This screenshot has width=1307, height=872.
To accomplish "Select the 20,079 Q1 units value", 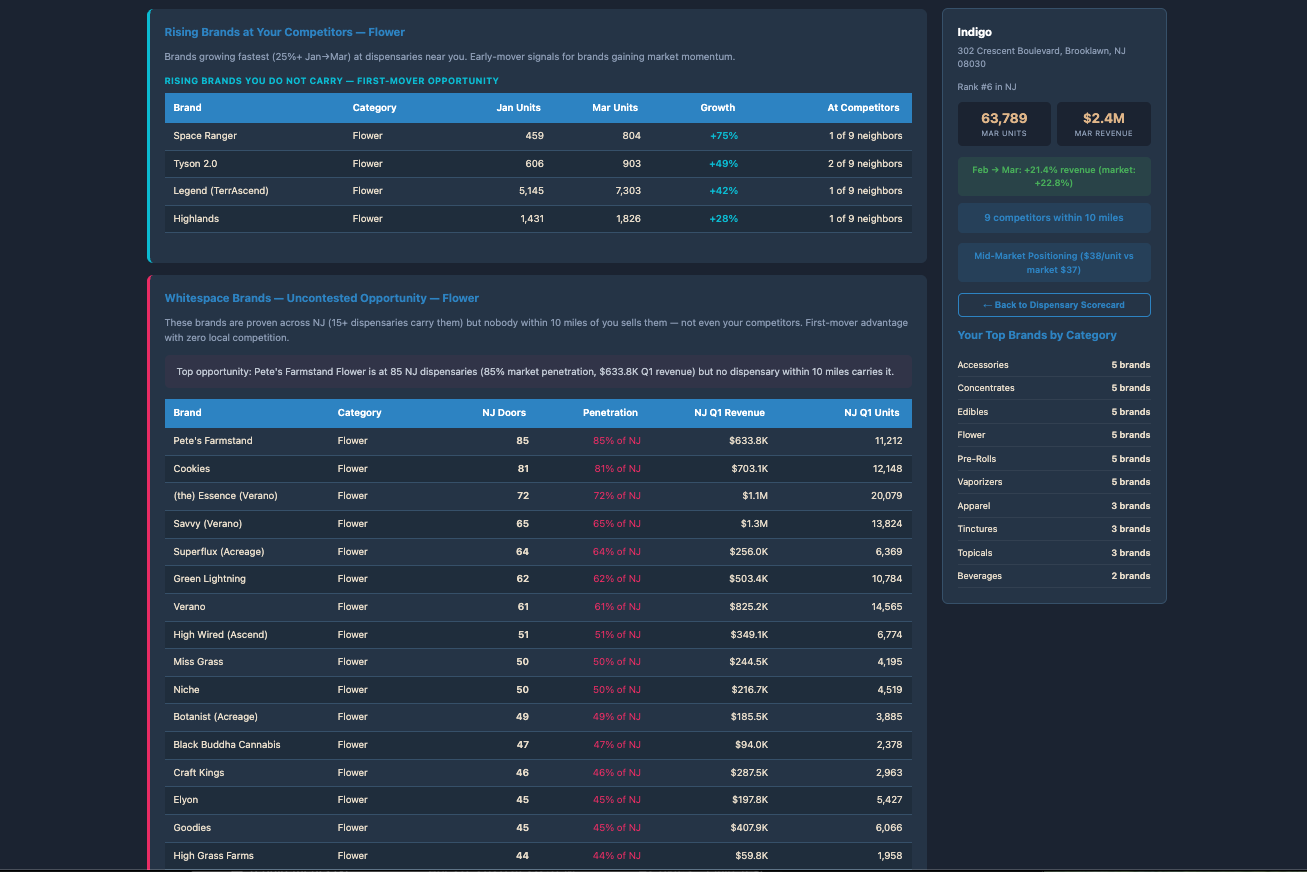I will (887, 496).
